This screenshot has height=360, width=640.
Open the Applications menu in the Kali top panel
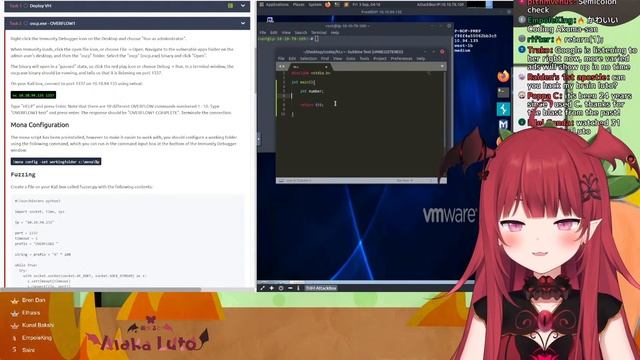tap(277, 4)
